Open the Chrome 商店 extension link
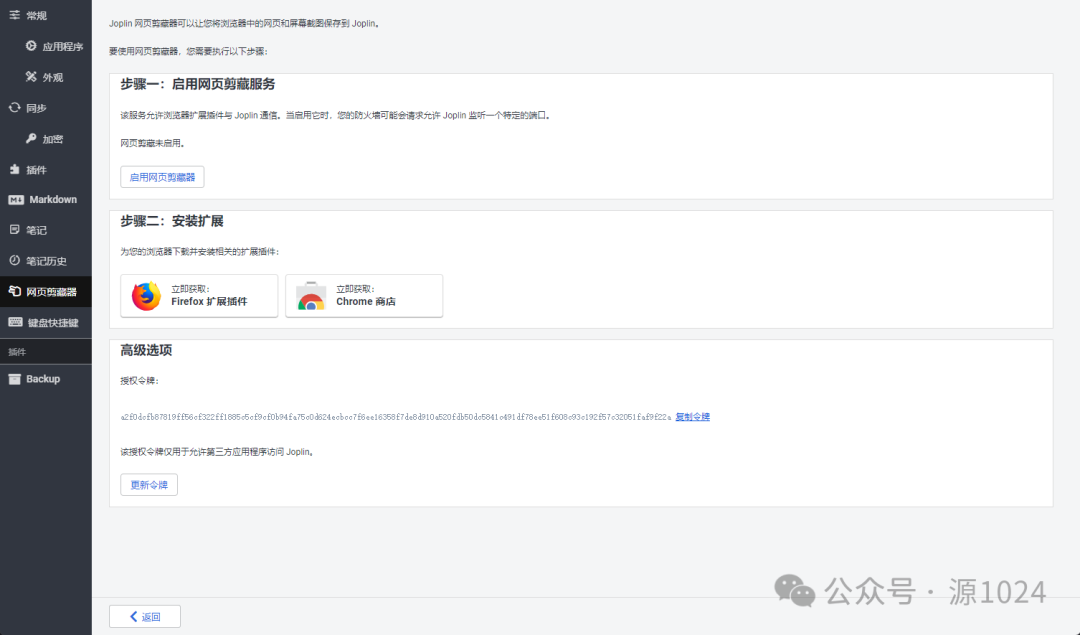Image resolution: width=1080 pixels, height=635 pixels. click(x=364, y=296)
